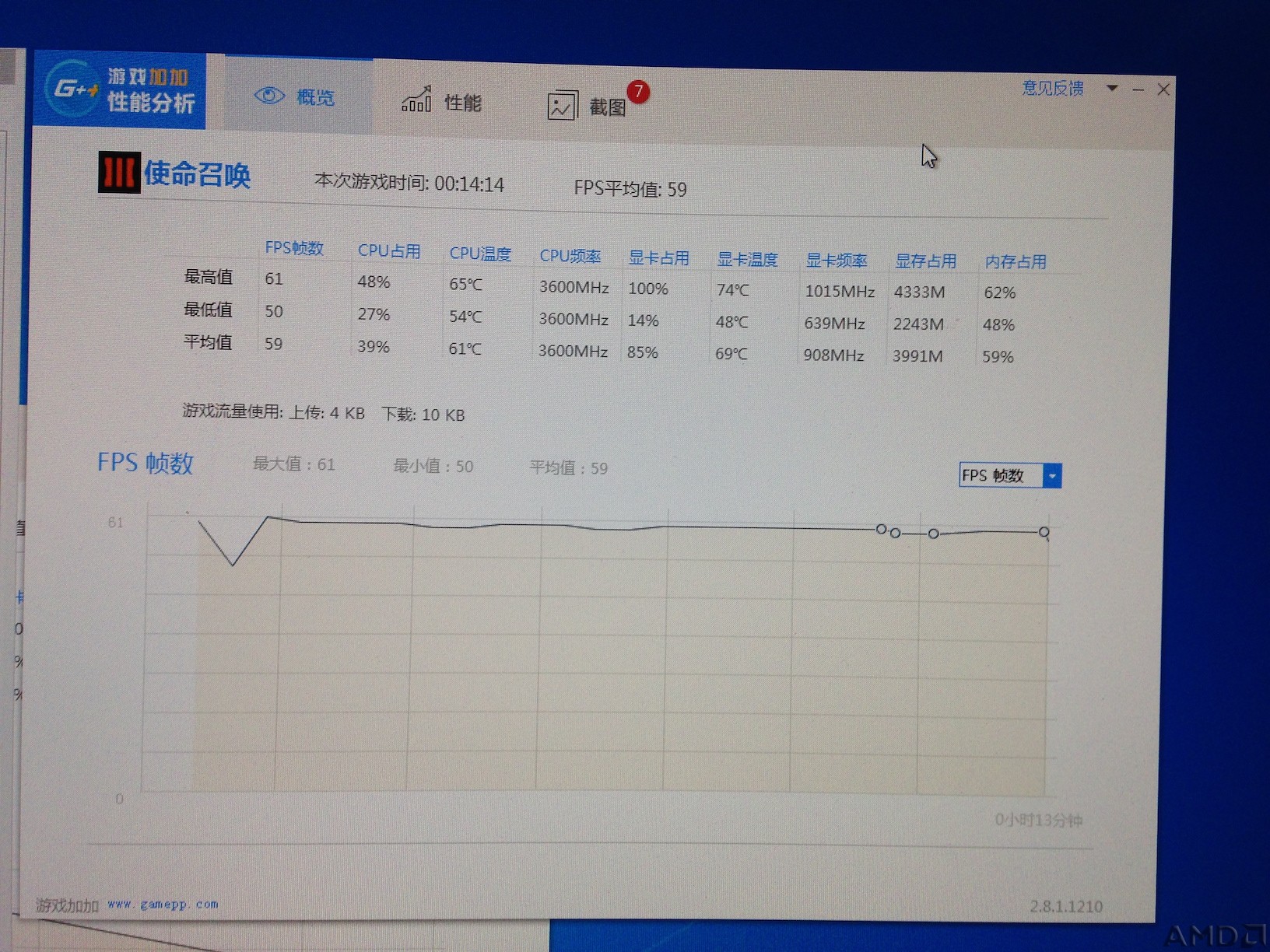Click the FPS chart dip low point
This screenshot has height=952, width=1270.
pyautogui.click(x=232, y=565)
